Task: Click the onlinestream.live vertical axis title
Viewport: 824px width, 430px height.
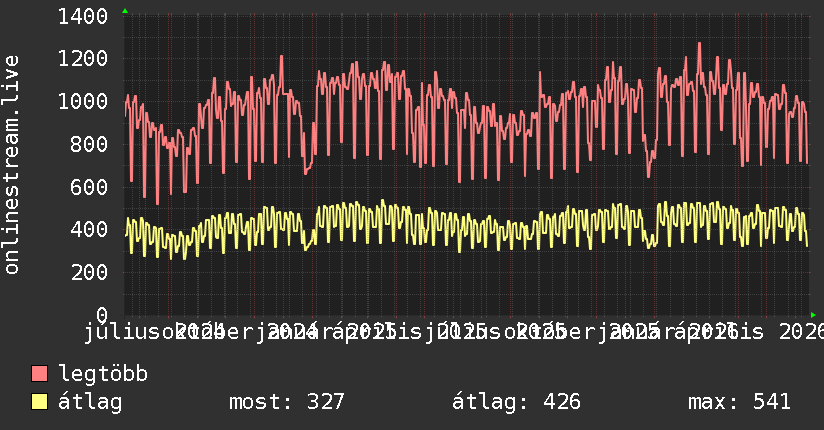Action: [x=12, y=165]
